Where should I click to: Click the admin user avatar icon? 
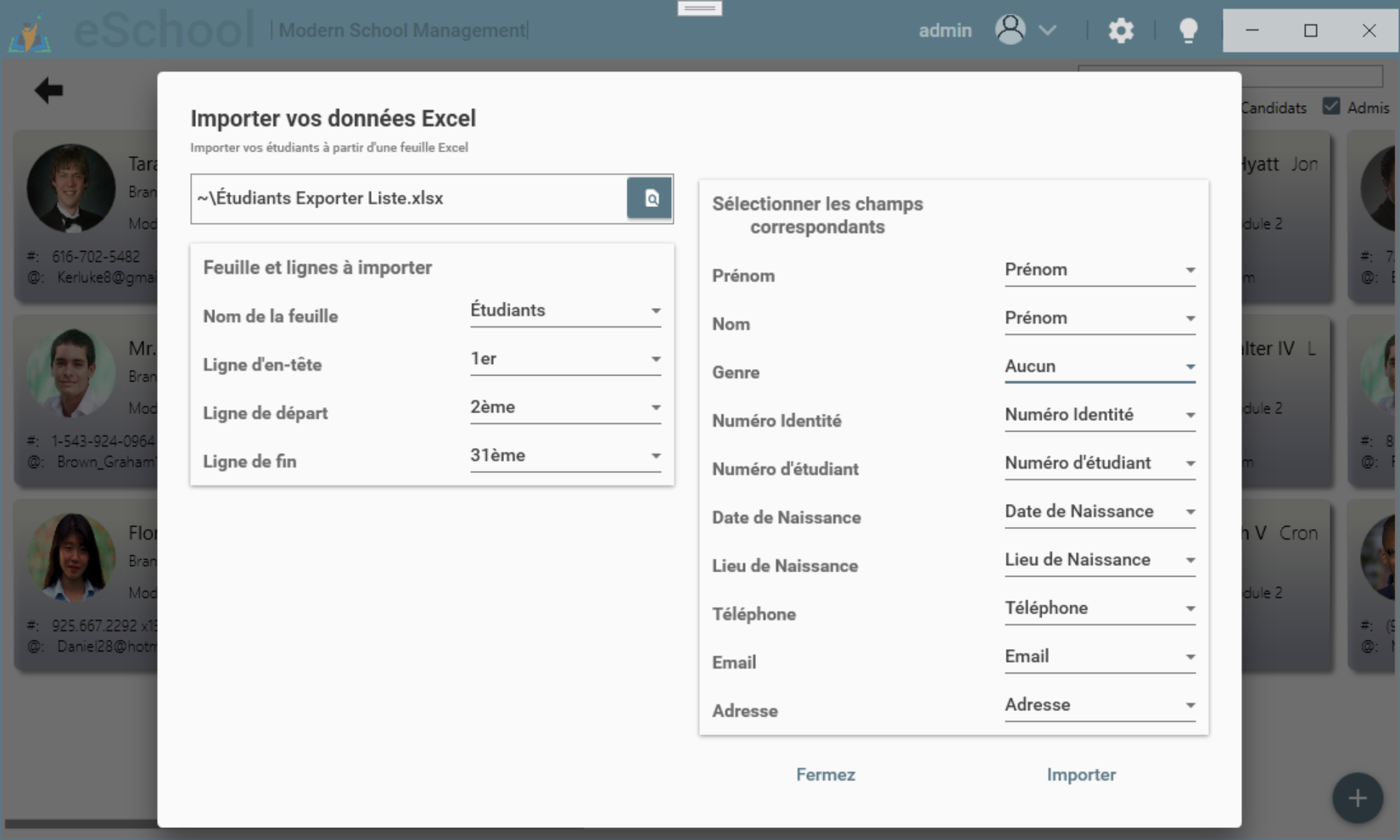point(1010,30)
